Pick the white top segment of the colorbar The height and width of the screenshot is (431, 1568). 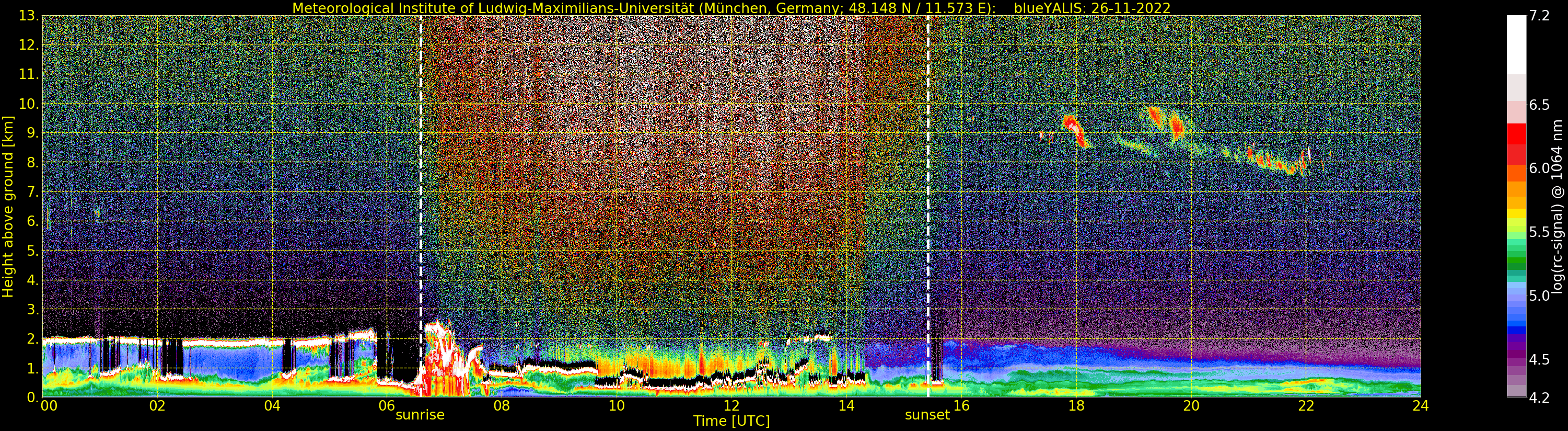[1516, 44]
